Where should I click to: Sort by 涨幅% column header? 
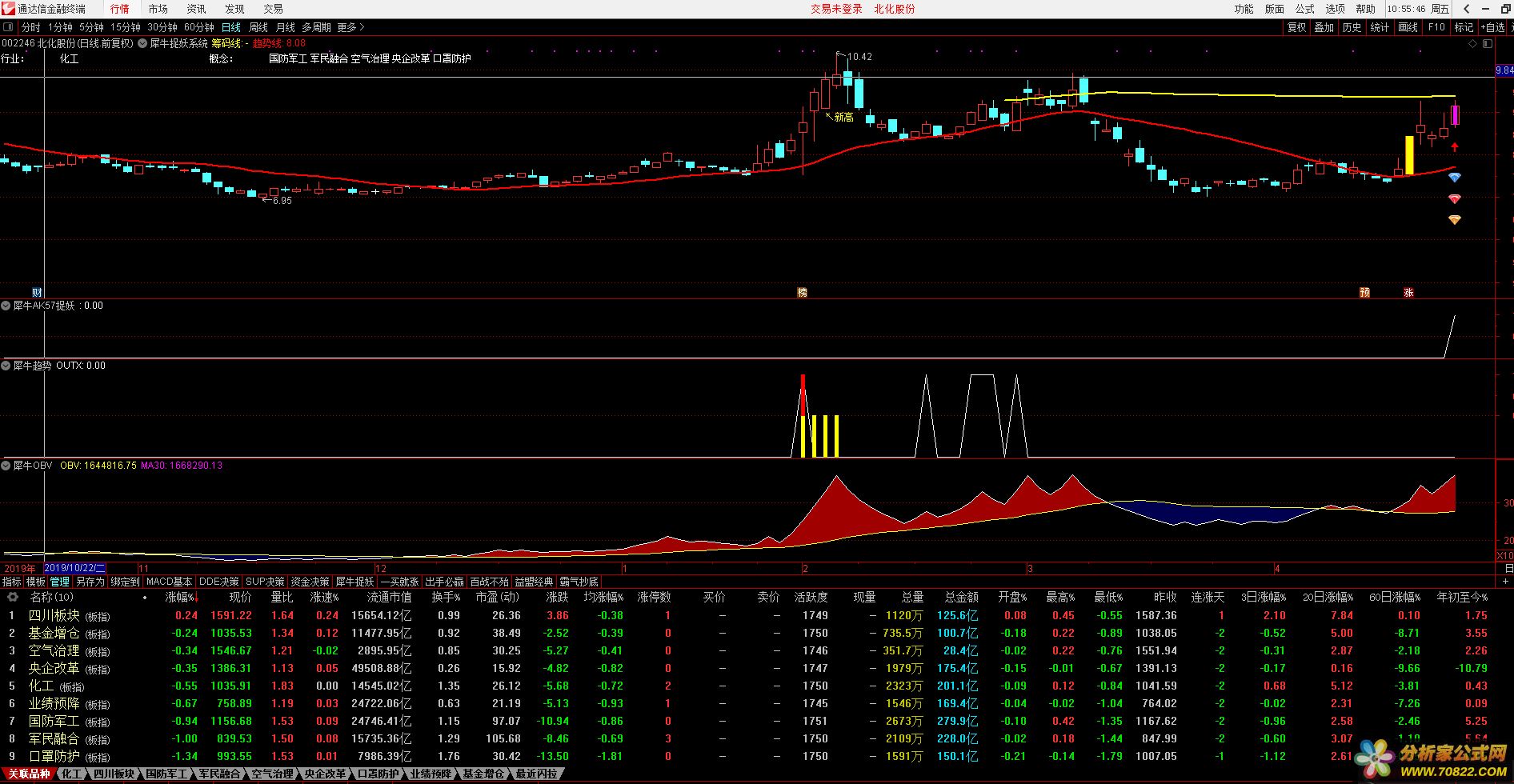180,597
